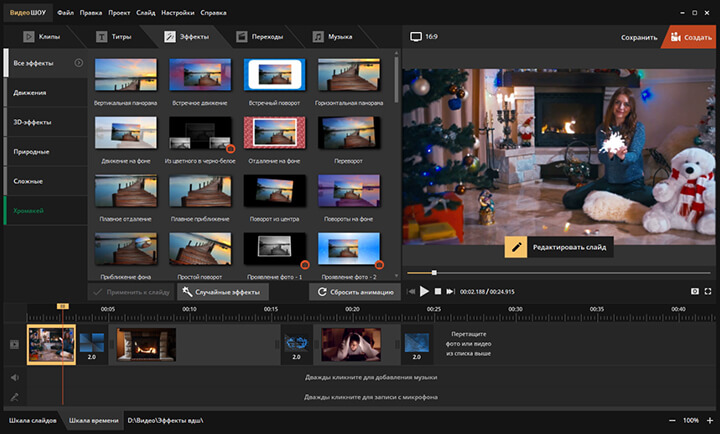720x434 pixels.
Task: Click Случайные эффекты button
Action: click(x=220, y=292)
